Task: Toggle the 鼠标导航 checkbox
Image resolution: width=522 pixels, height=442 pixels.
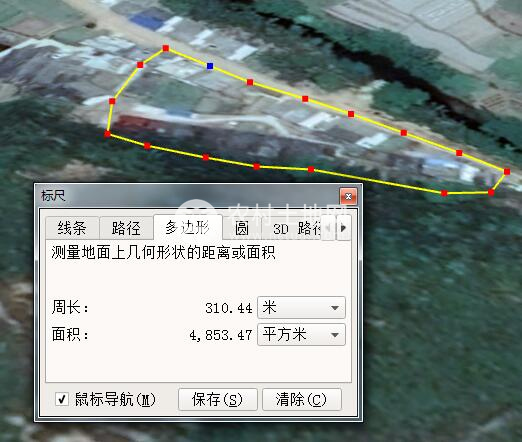Action: (x=62, y=399)
